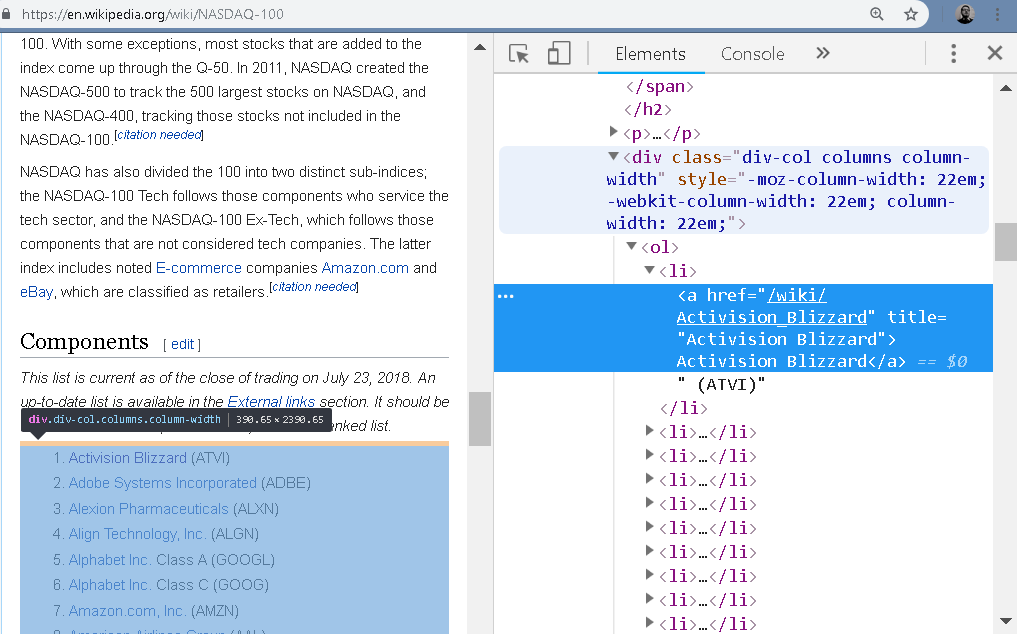Viewport: 1017px width, 634px height.
Task: Click the DevTools vertical scrollbar thumb
Action: coord(1005,241)
